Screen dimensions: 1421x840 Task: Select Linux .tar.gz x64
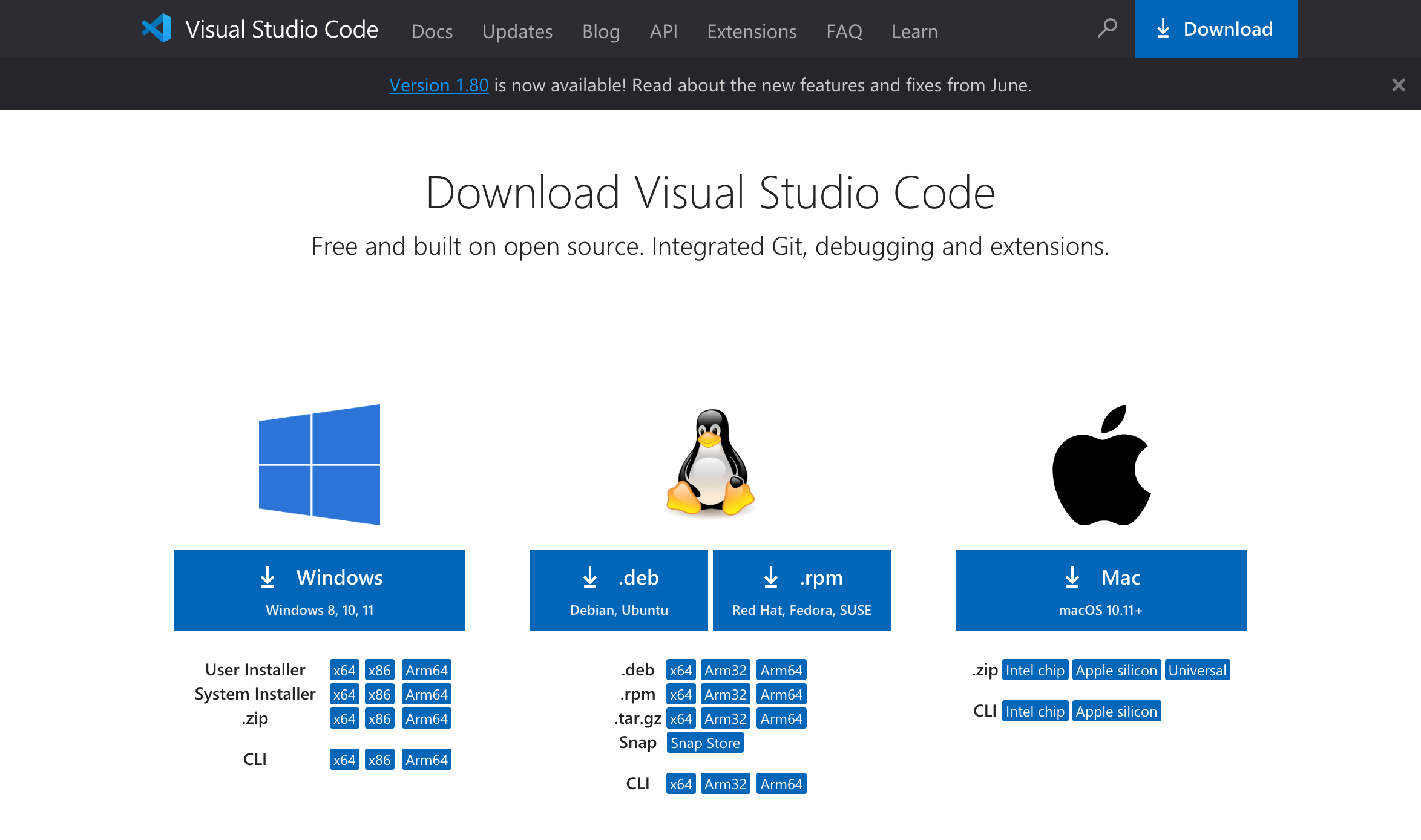(681, 718)
